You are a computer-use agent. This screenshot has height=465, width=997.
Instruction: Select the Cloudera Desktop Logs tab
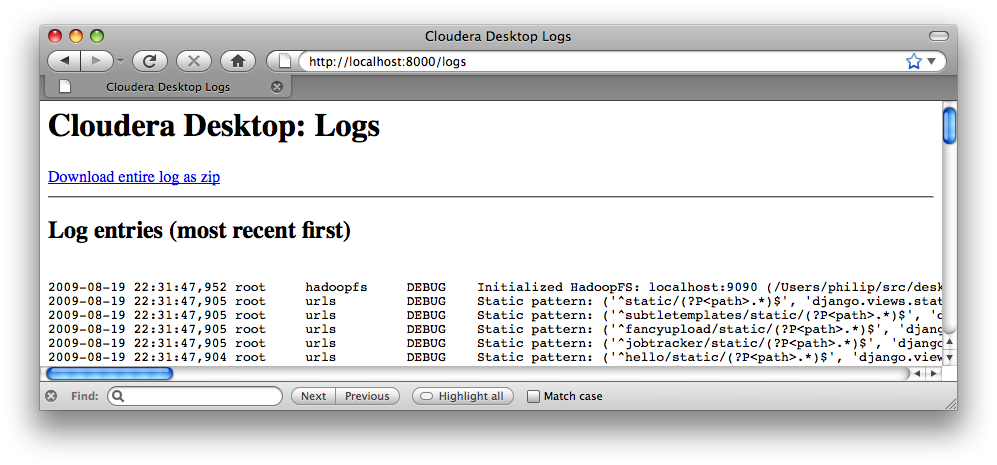(167, 87)
